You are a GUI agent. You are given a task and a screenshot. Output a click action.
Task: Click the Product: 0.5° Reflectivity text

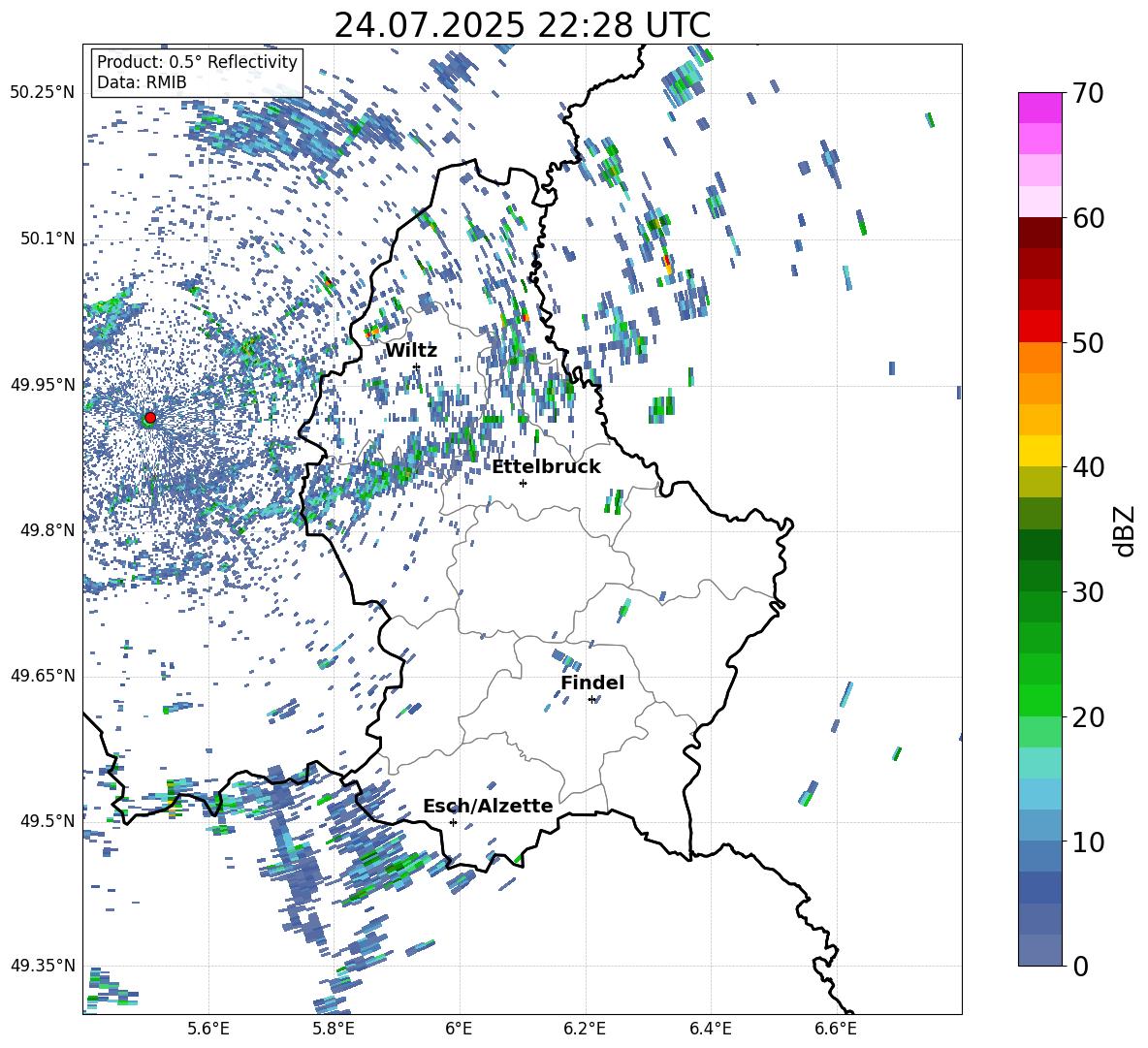pos(197,62)
